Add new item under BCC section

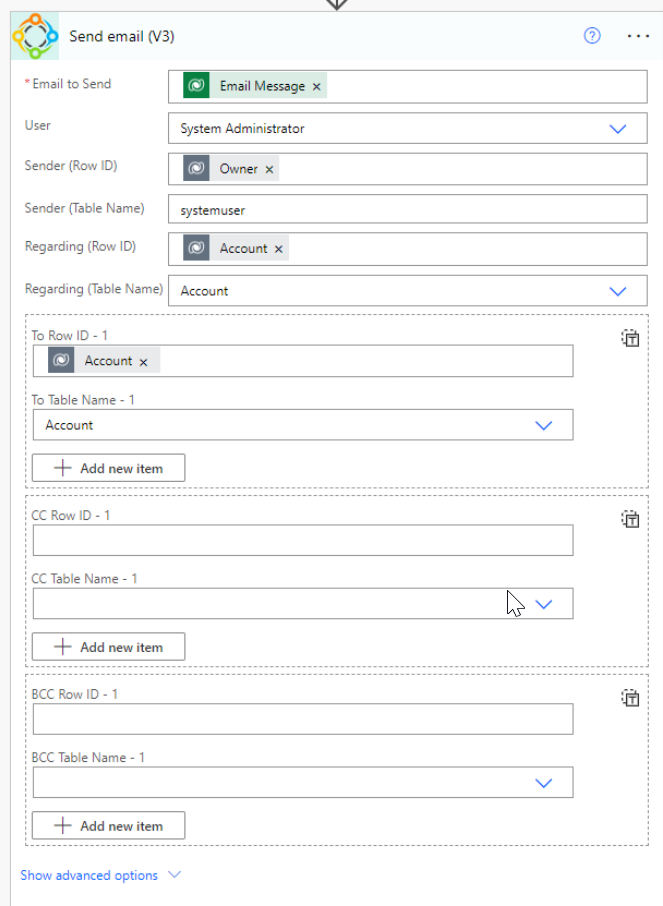(109, 826)
